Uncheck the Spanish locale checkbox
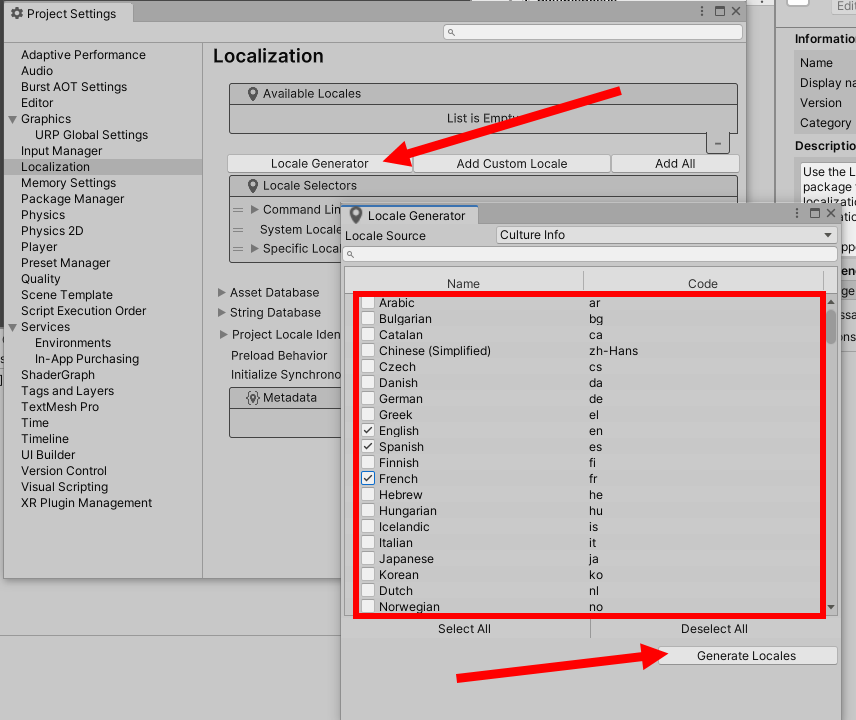 tap(368, 446)
